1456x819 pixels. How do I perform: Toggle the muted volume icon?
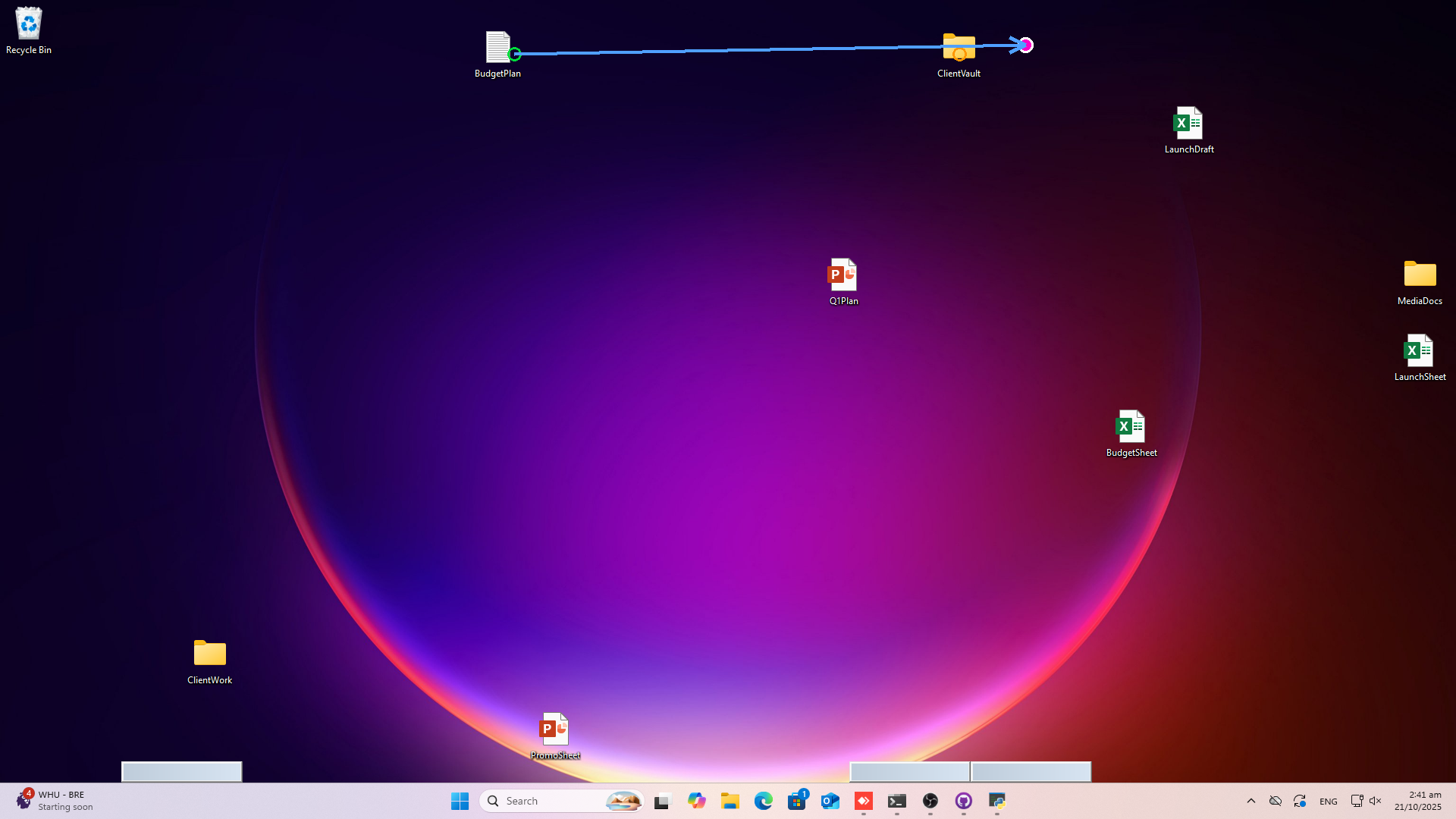coord(1376,801)
